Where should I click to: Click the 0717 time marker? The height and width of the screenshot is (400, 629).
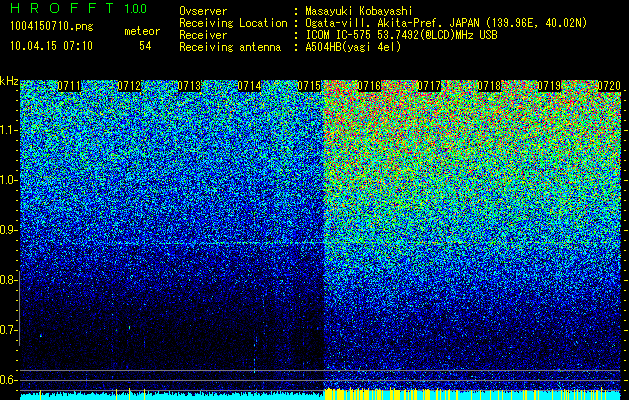pos(429,86)
